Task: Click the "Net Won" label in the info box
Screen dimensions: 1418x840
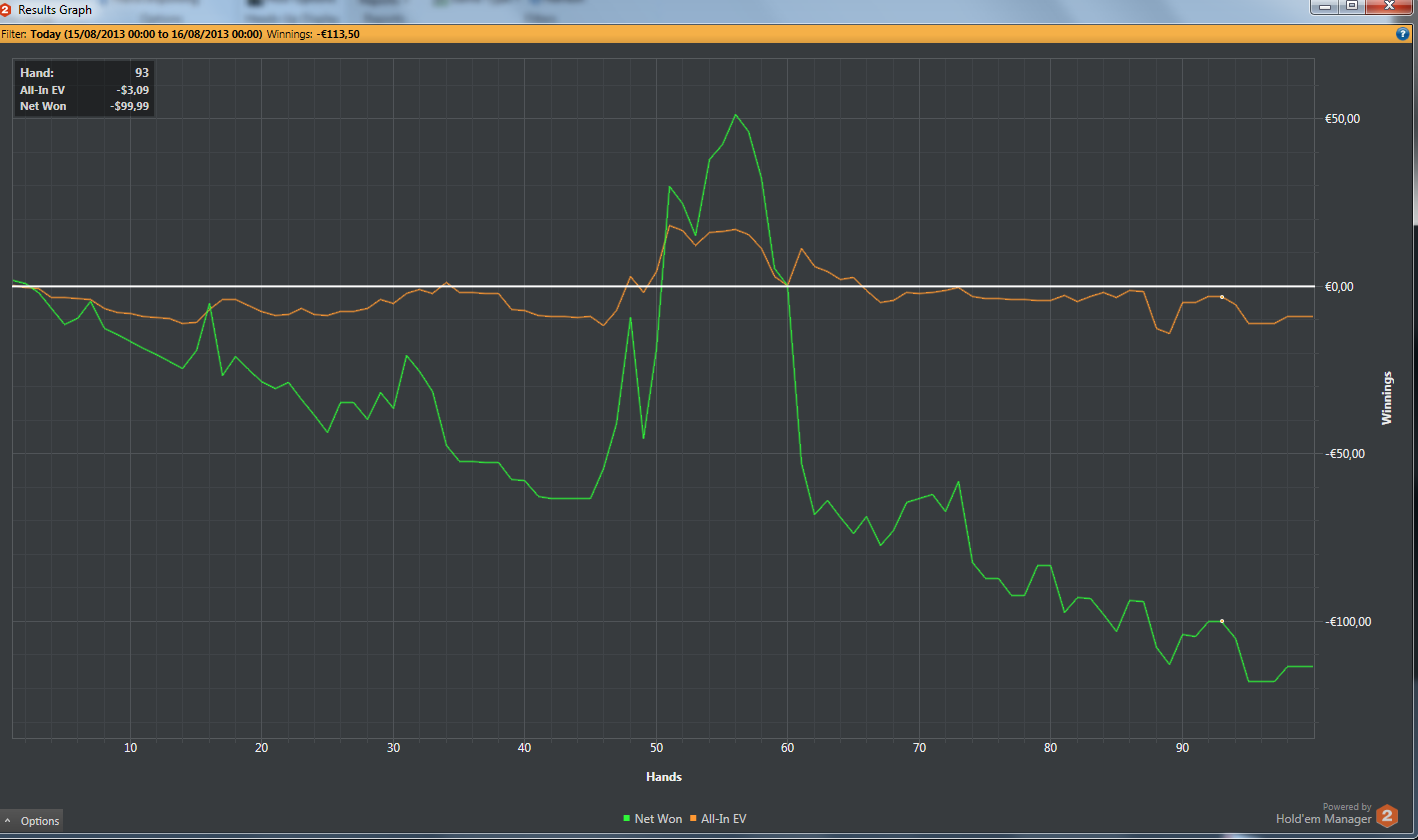Action: [x=43, y=106]
